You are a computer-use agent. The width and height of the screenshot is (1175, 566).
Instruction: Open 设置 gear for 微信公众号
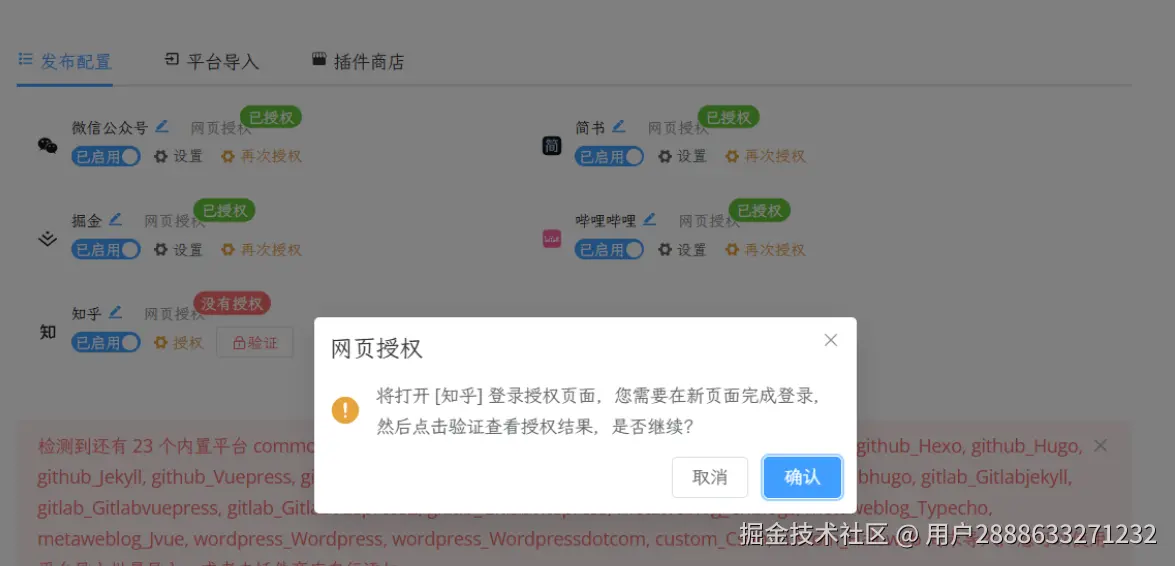pos(178,156)
